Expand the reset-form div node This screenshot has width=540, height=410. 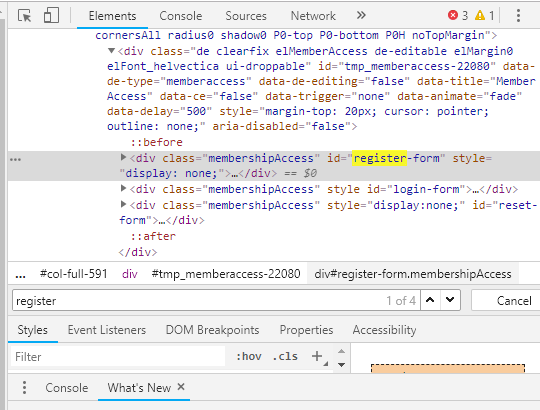[123, 204]
